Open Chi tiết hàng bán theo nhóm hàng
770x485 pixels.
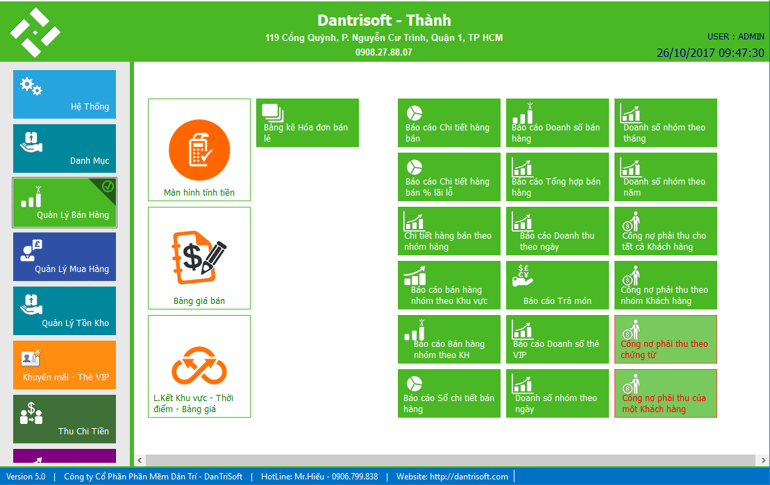[449, 231]
